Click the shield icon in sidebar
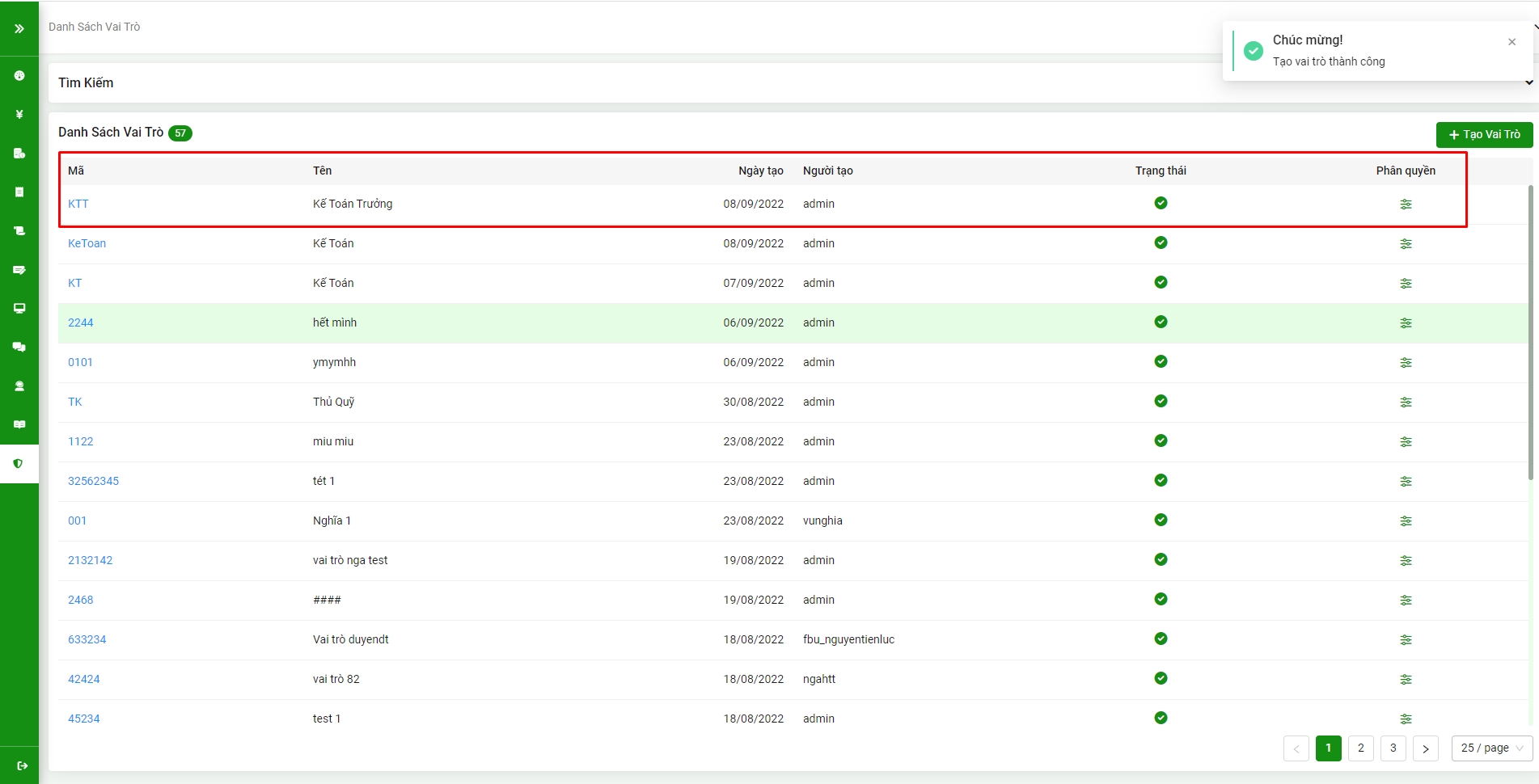The height and width of the screenshot is (784, 1539). pyautogui.click(x=19, y=463)
